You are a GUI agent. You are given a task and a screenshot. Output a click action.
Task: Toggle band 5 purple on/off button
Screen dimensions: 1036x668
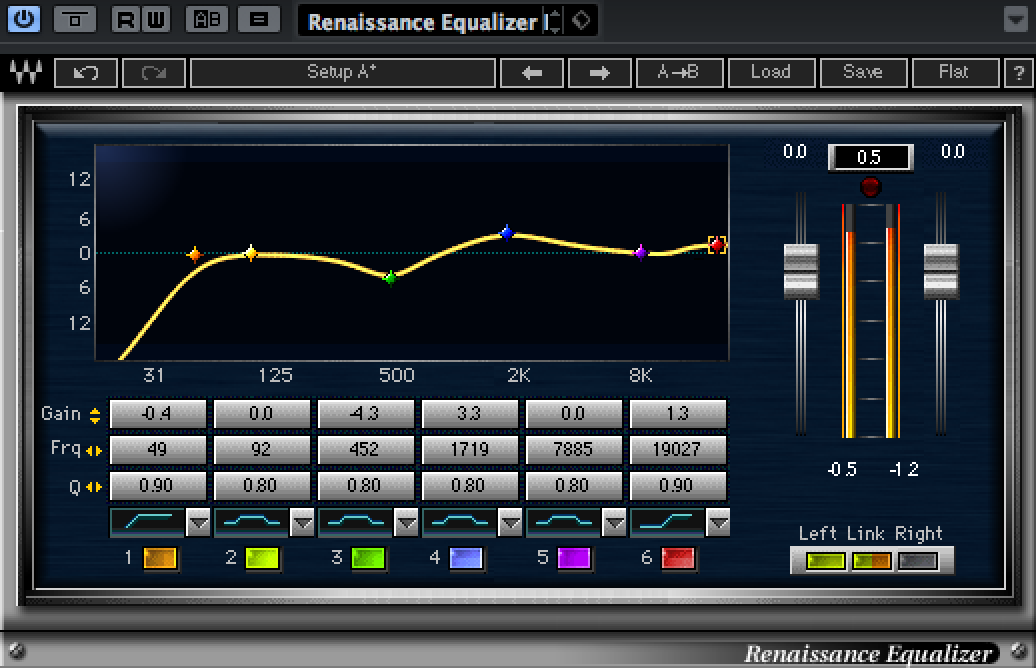point(574,558)
